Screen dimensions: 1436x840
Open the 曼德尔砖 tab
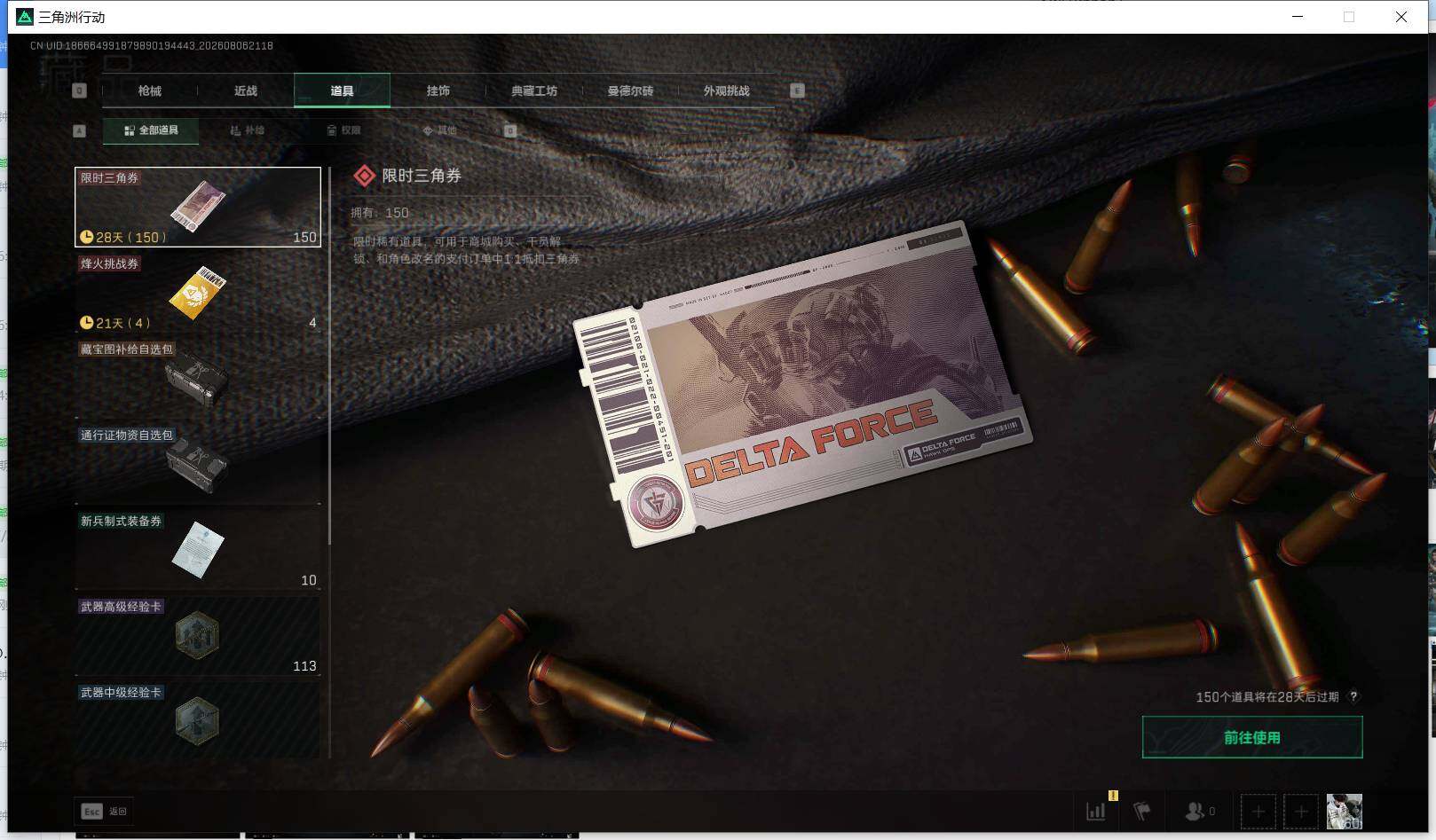(630, 90)
